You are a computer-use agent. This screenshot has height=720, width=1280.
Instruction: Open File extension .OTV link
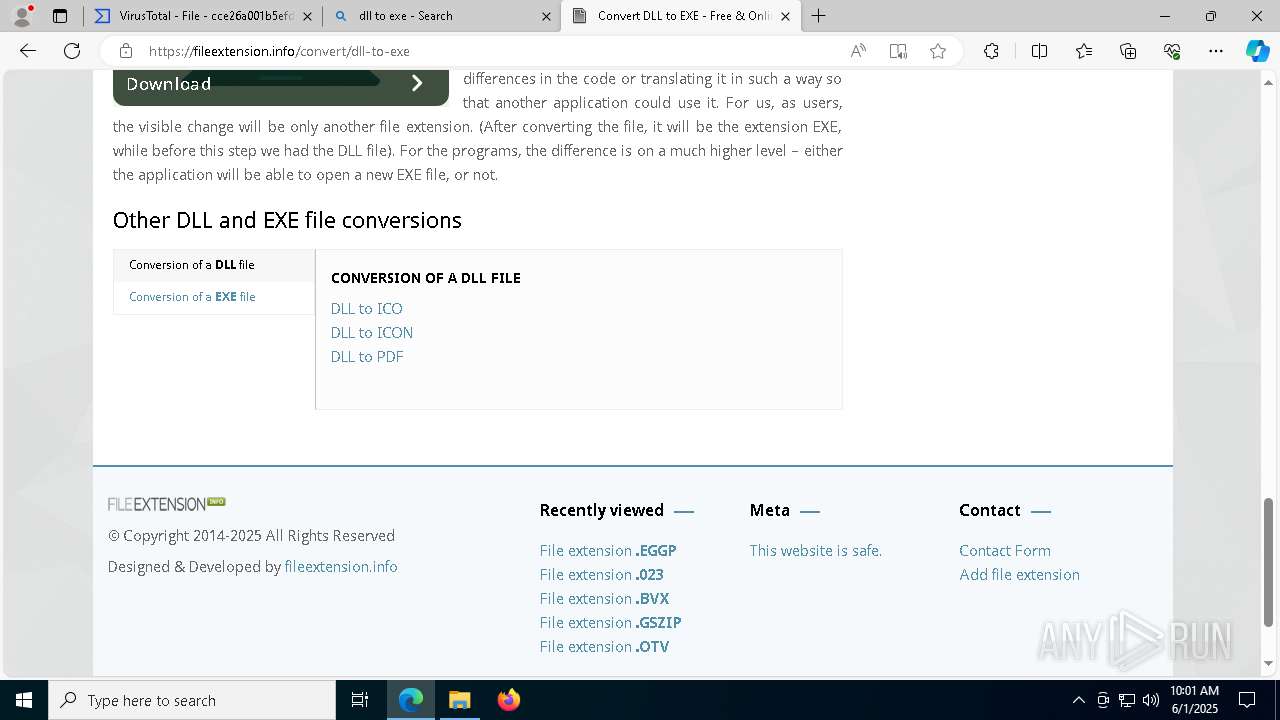(x=604, y=647)
